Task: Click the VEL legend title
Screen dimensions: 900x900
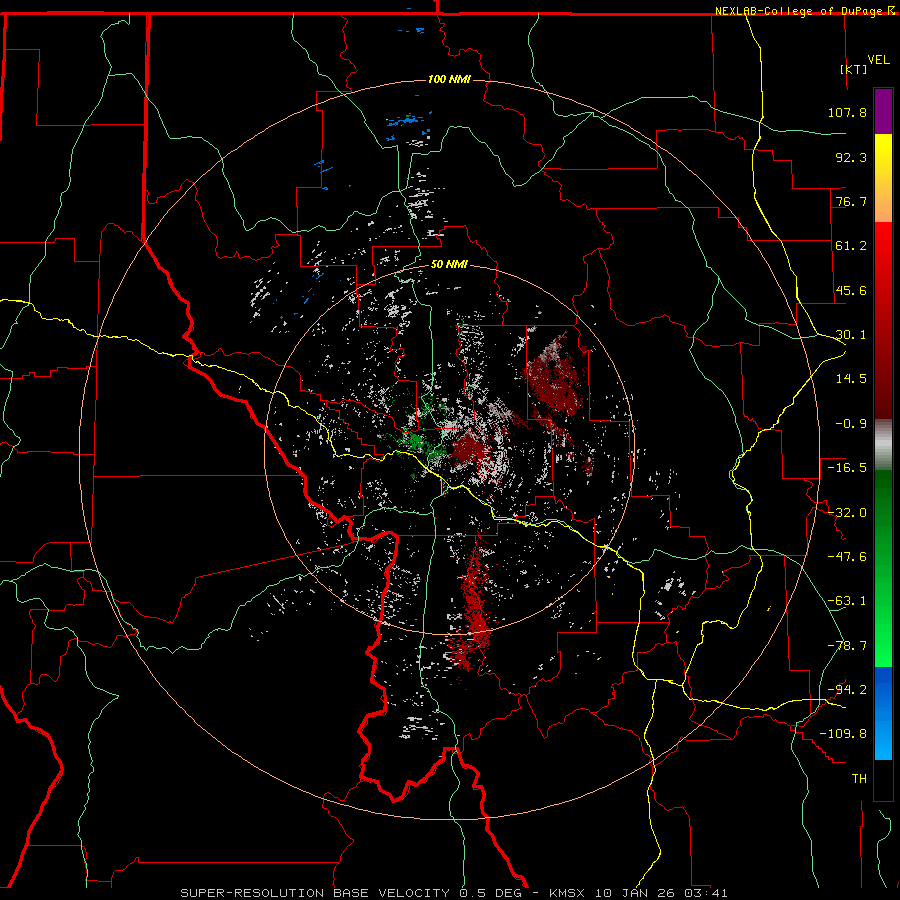Action: pos(878,60)
